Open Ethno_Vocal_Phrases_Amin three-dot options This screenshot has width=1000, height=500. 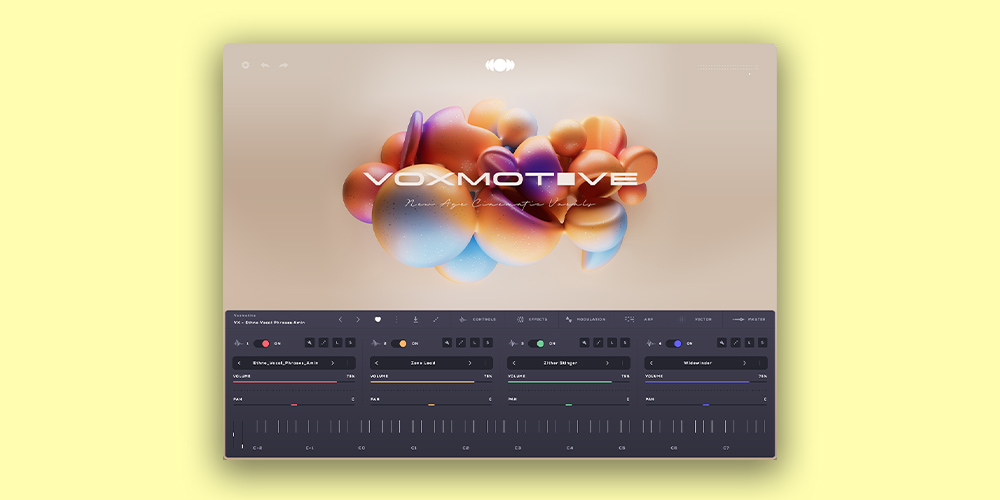(x=348, y=363)
